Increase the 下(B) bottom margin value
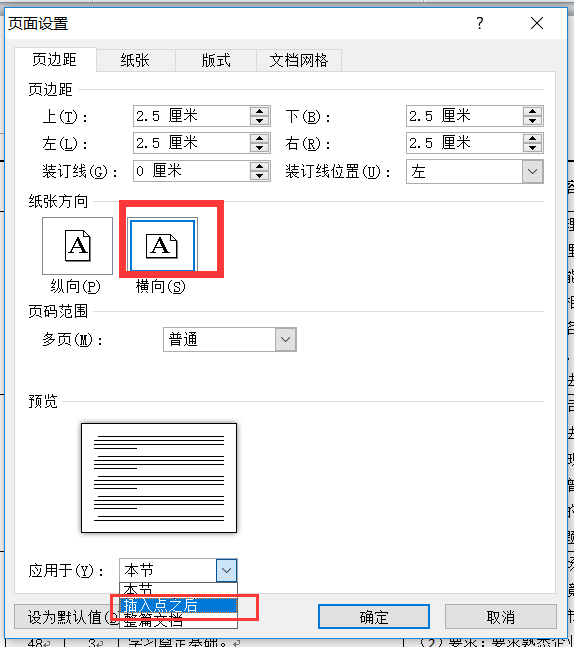 point(532,111)
